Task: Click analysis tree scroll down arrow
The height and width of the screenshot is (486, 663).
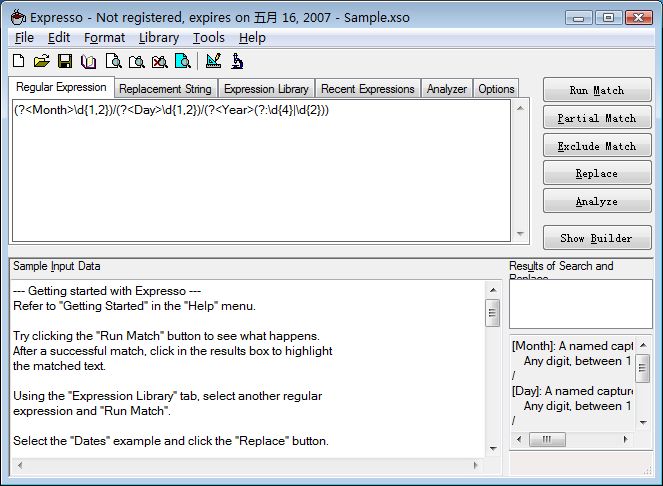Action: [x=643, y=423]
